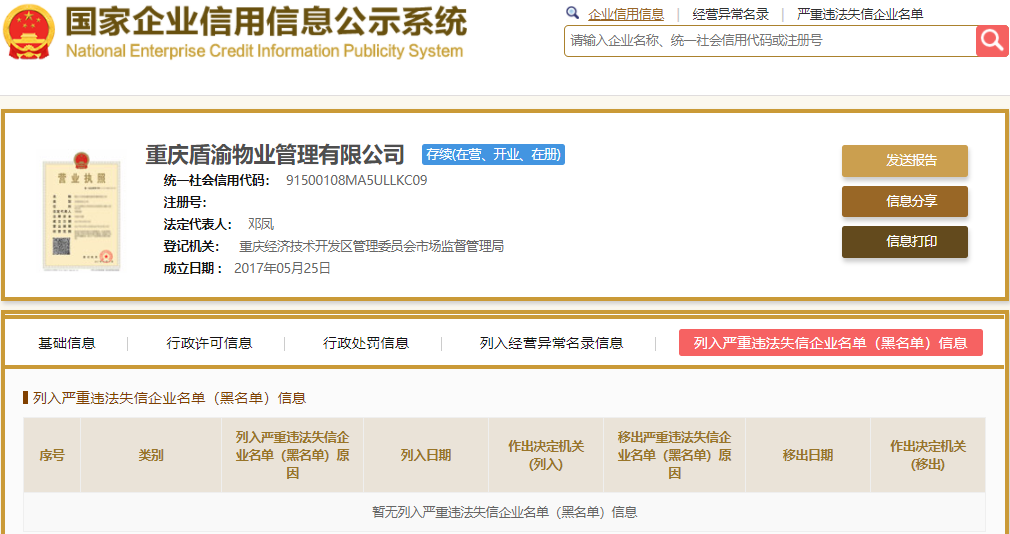The image size is (1010, 534).
Task: Click the 存续(在营、开业、在册) status badge
Action: pos(493,155)
